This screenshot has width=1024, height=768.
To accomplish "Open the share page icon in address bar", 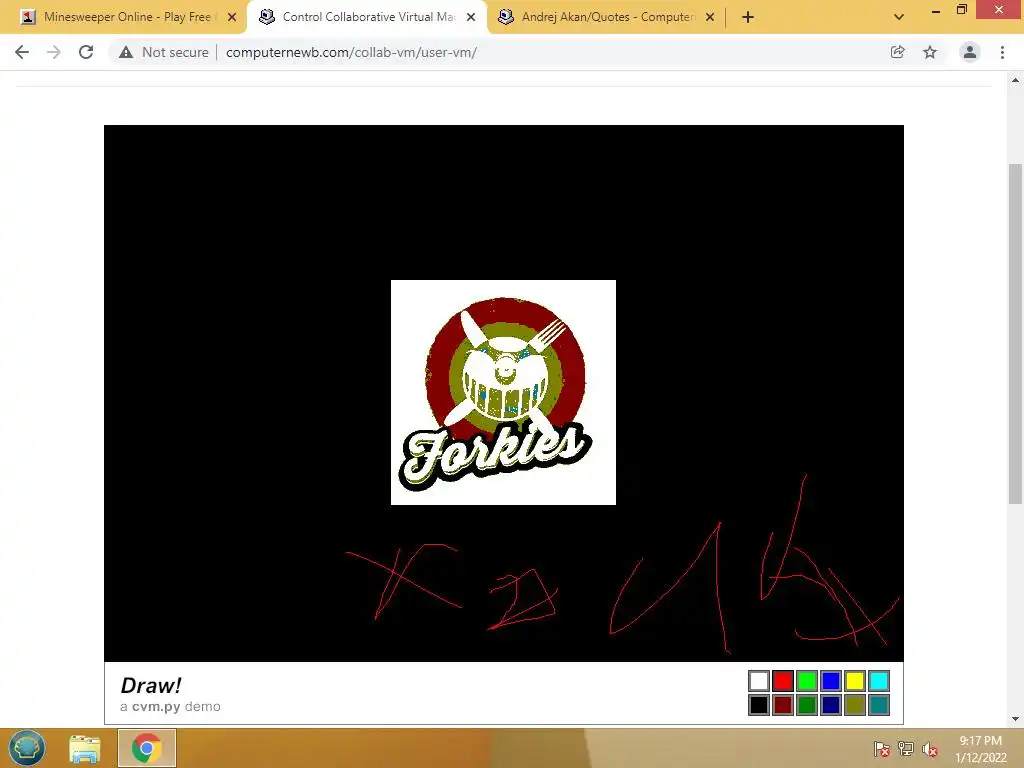I will pyautogui.click(x=897, y=52).
